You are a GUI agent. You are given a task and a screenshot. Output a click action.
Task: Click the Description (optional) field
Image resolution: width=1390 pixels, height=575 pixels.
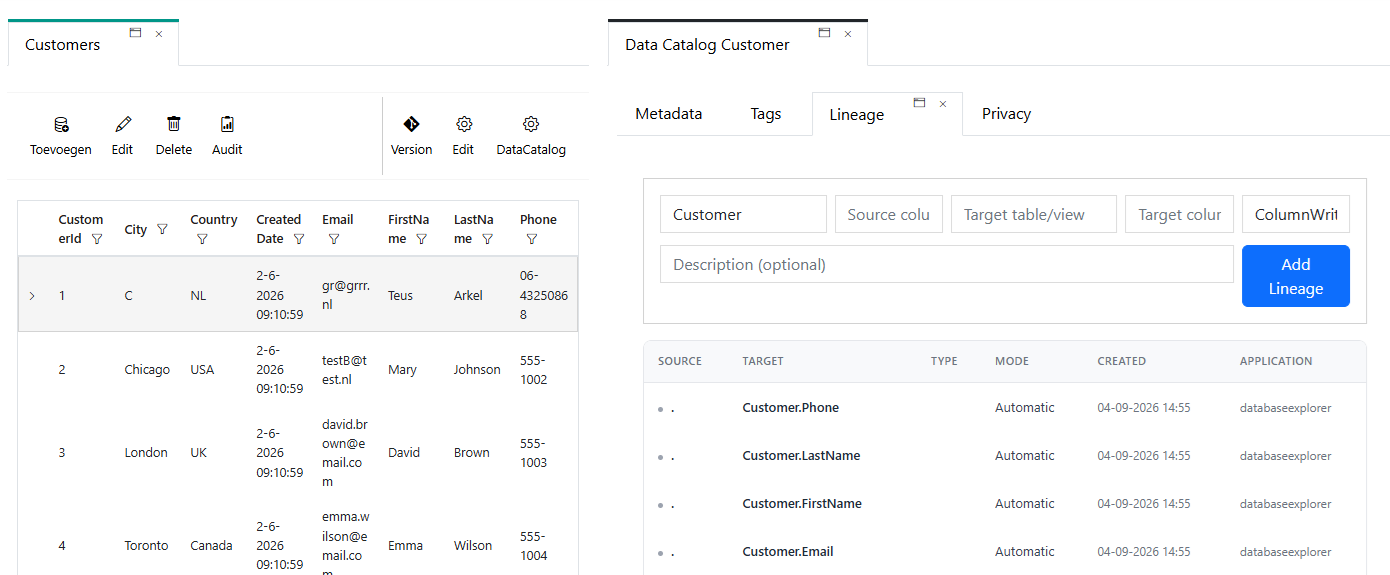pyautogui.click(x=947, y=264)
